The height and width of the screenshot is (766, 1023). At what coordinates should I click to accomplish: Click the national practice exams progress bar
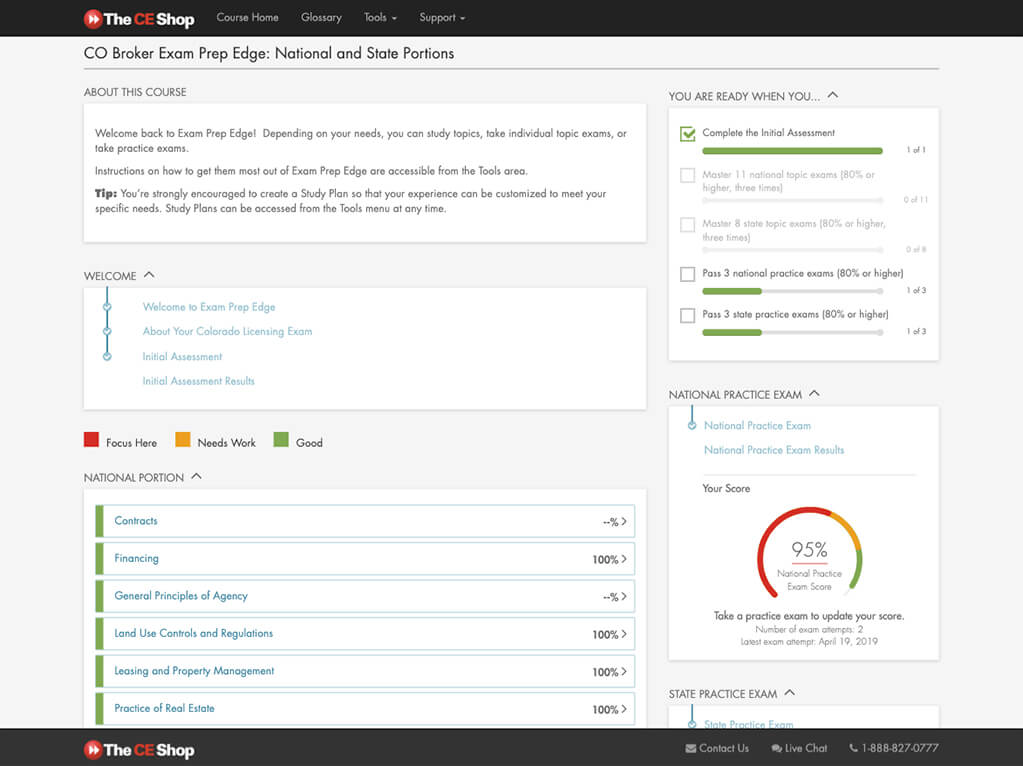793,291
